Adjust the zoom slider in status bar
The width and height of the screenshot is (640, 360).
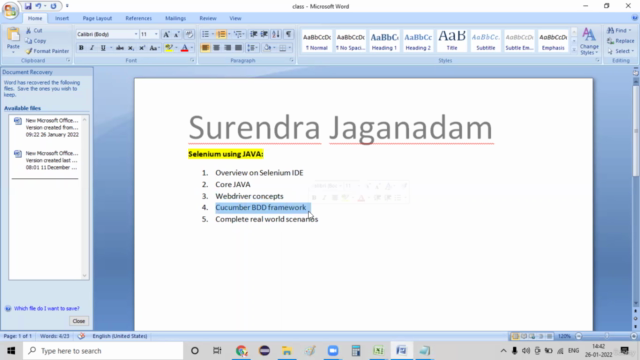click(606, 336)
